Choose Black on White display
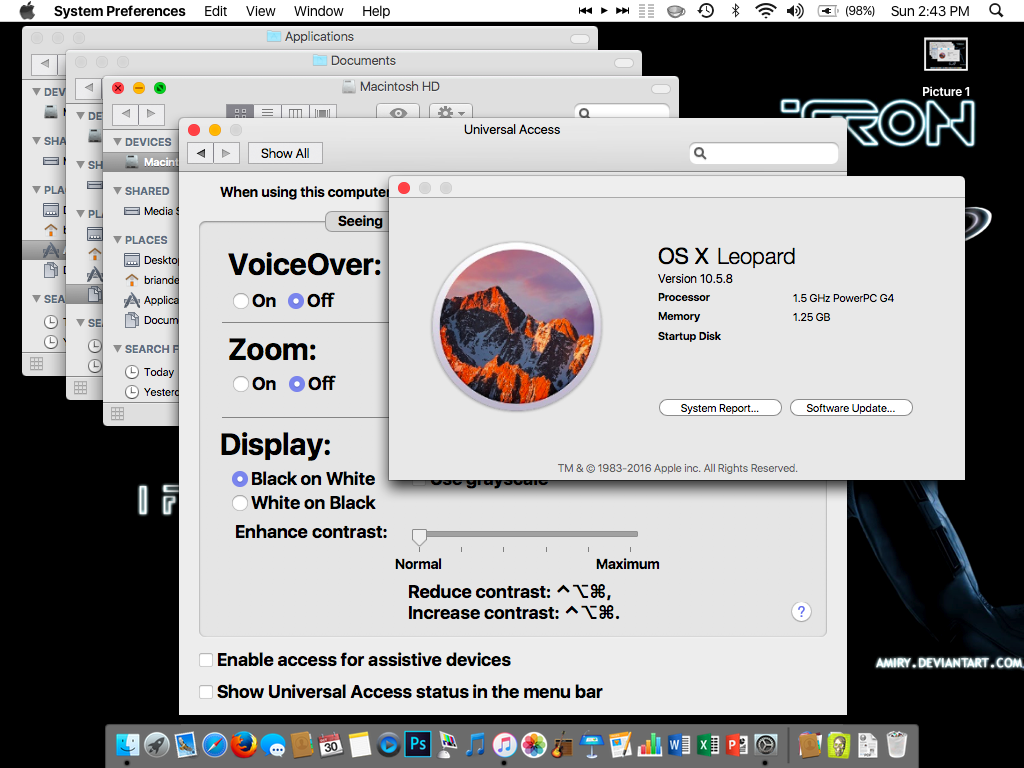This screenshot has width=1024, height=768. point(240,479)
